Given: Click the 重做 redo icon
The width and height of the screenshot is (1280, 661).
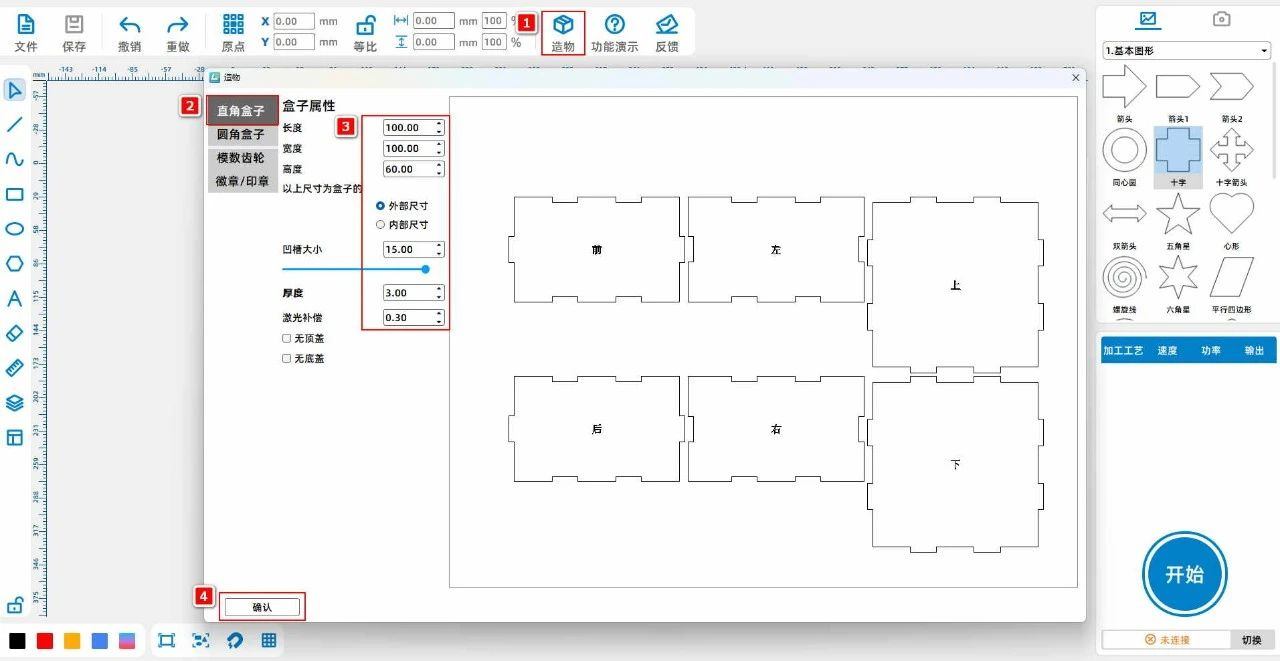Looking at the screenshot, I should (177, 25).
